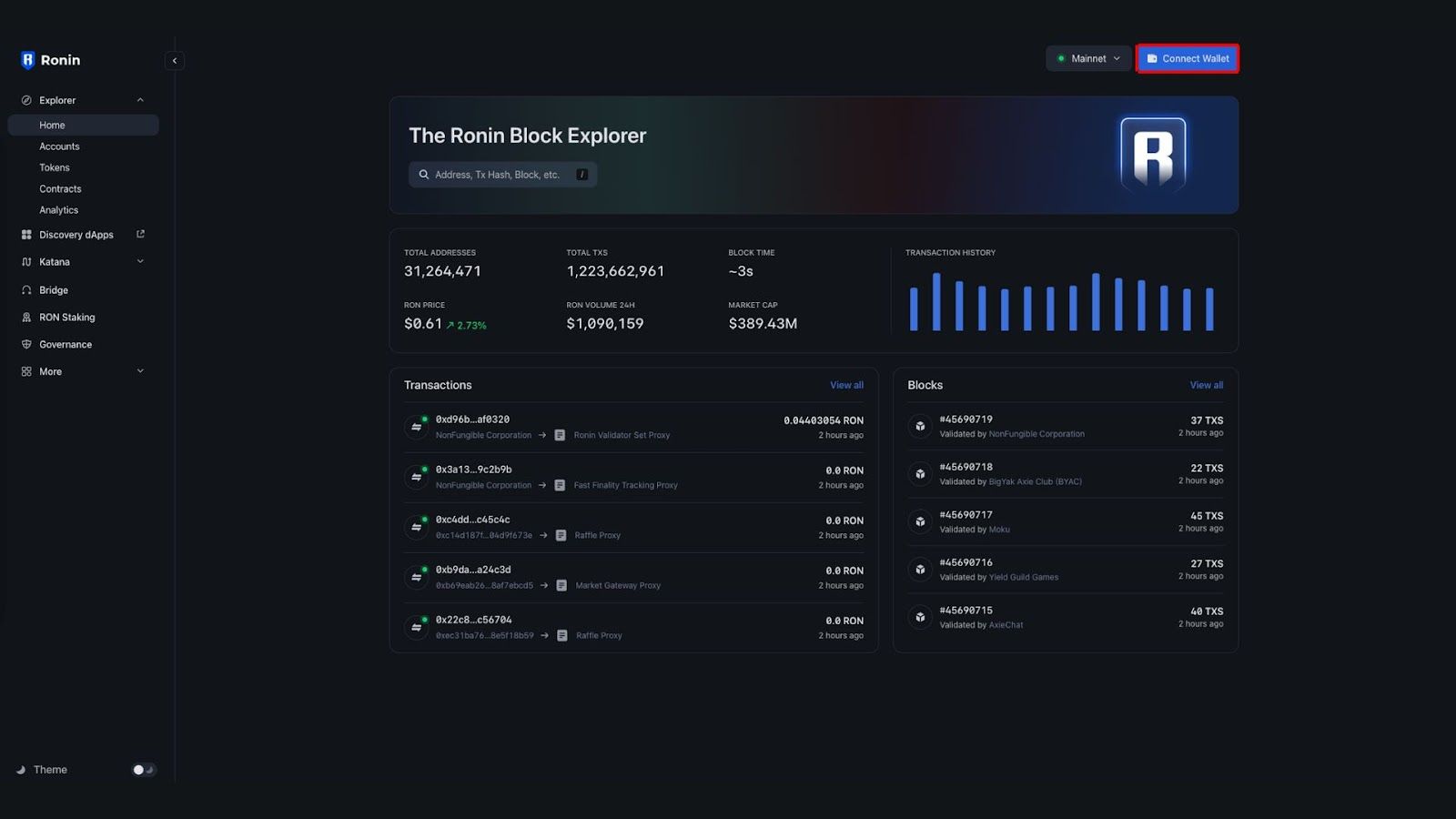
Task: Open sender address 0xc14d187f...04d9f673e
Action: (484, 535)
